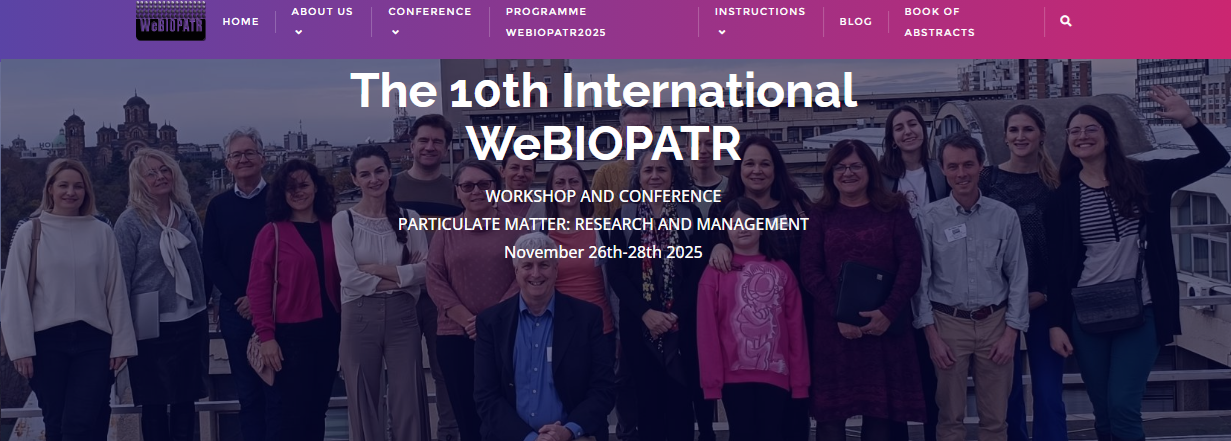Open Programme WeBIOPATR2025 page
Image resolution: width=1231 pixels, height=441 pixels.
point(555,22)
